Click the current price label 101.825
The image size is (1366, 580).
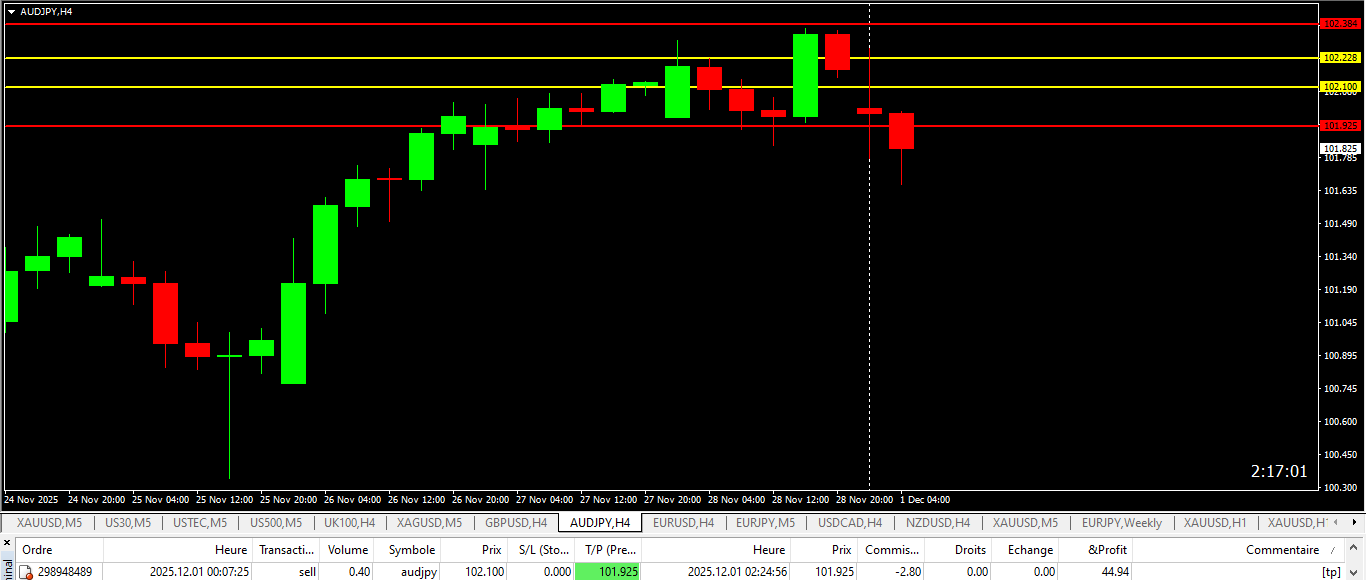click(1341, 148)
